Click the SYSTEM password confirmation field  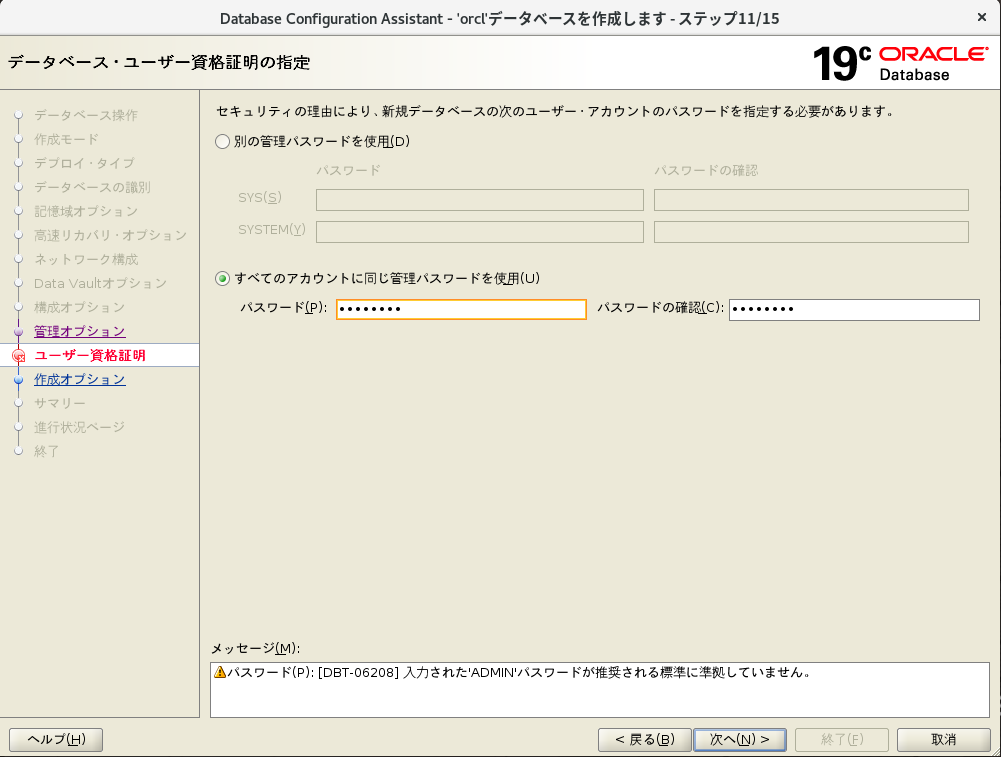pyautogui.click(x=811, y=232)
